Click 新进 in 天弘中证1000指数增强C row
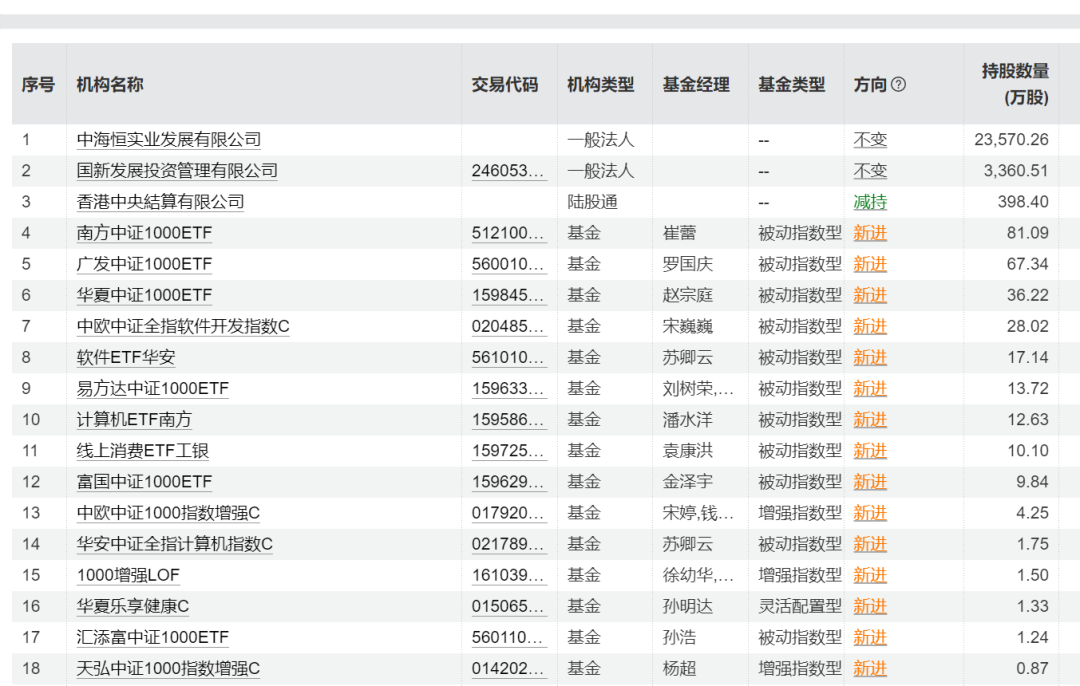The width and height of the screenshot is (1080, 686). point(870,668)
